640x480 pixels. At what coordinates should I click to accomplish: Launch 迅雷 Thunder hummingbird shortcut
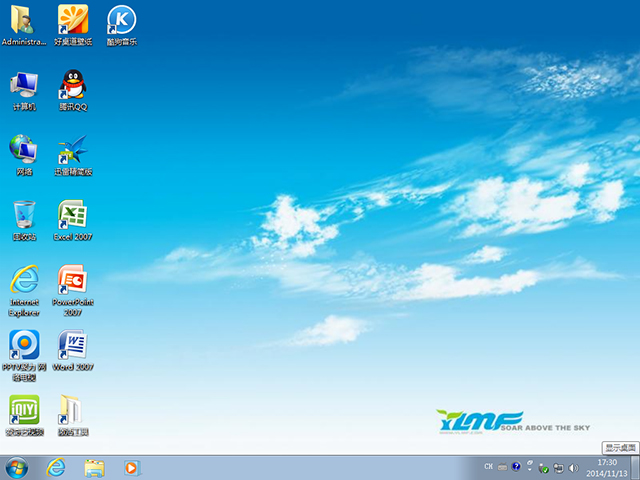point(72,150)
